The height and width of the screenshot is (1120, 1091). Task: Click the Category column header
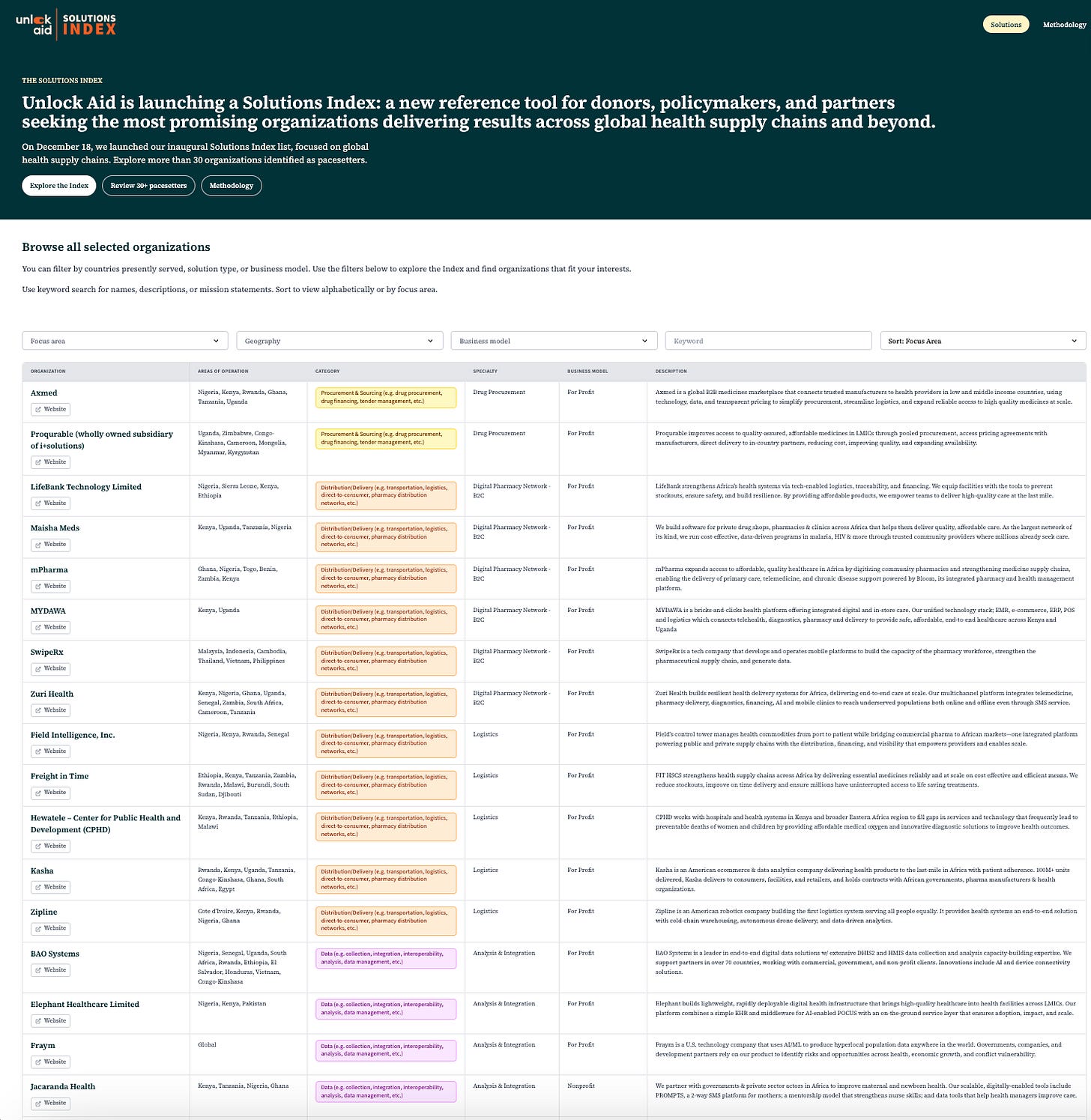pos(327,372)
